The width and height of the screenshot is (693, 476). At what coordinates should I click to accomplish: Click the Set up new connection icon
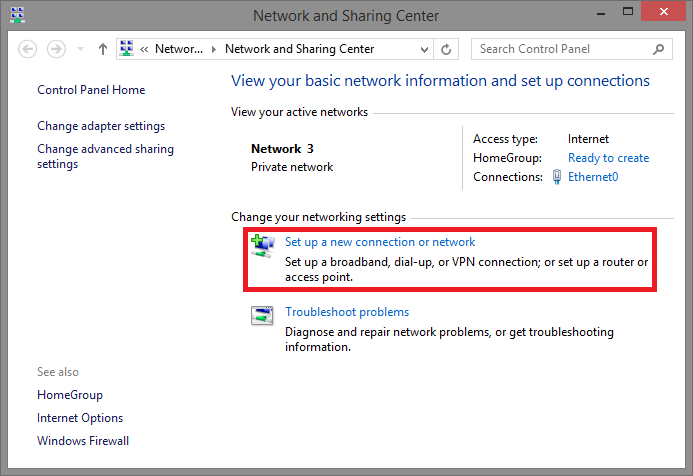[262, 246]
